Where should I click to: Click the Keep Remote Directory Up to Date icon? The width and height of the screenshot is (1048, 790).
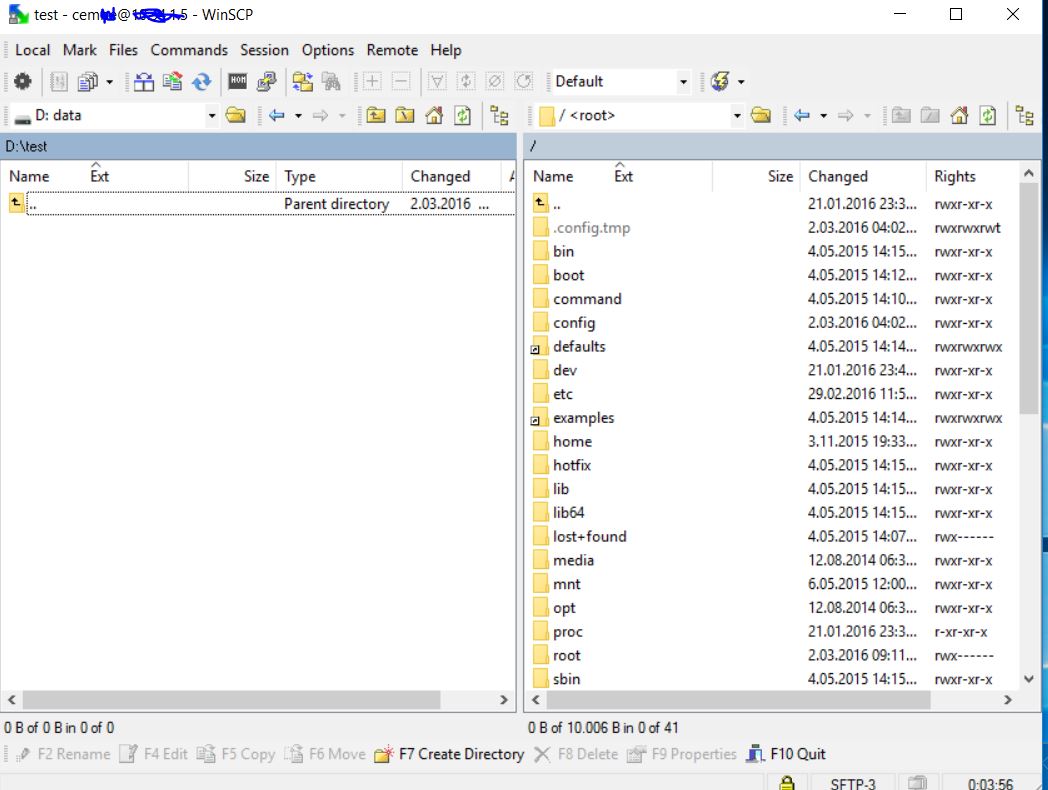tap(172, 82)
